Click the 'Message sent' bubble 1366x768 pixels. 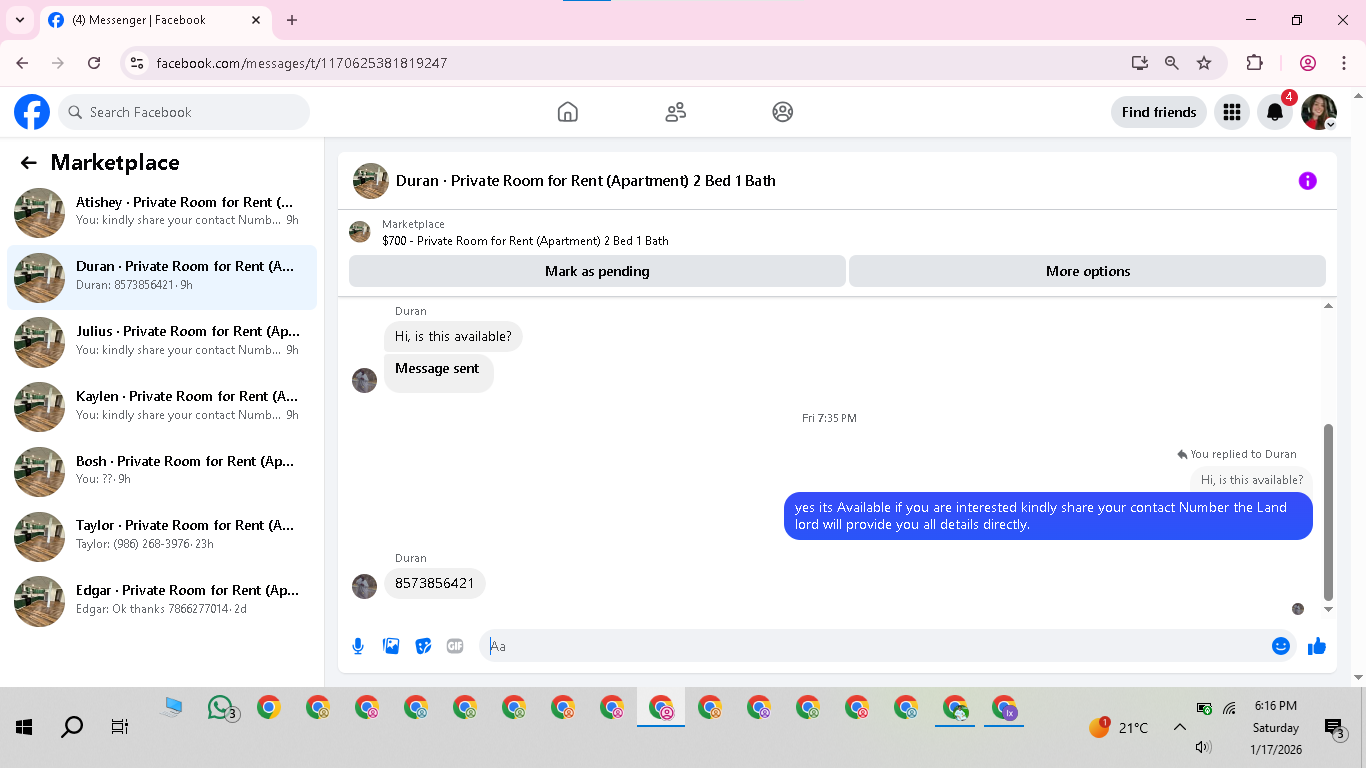pos(438,372)
